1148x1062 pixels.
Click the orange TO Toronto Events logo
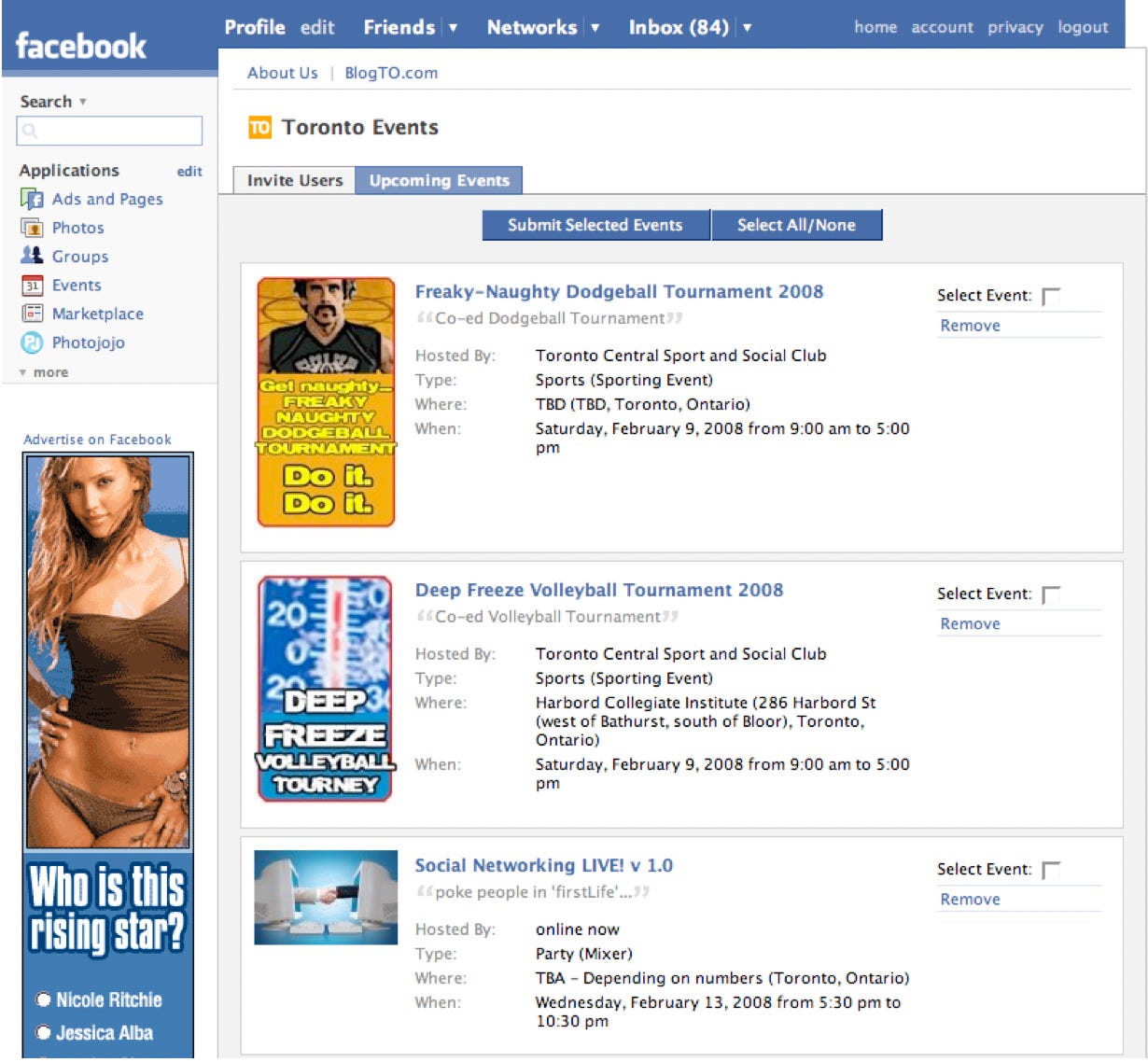(x=259, y=127)
